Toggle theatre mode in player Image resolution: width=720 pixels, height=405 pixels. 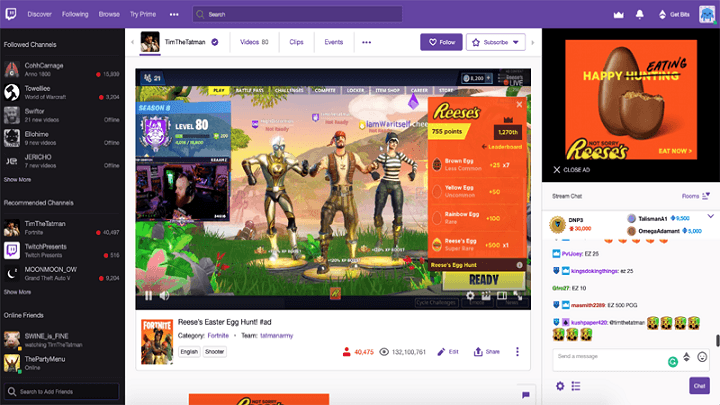coord(502,296)
